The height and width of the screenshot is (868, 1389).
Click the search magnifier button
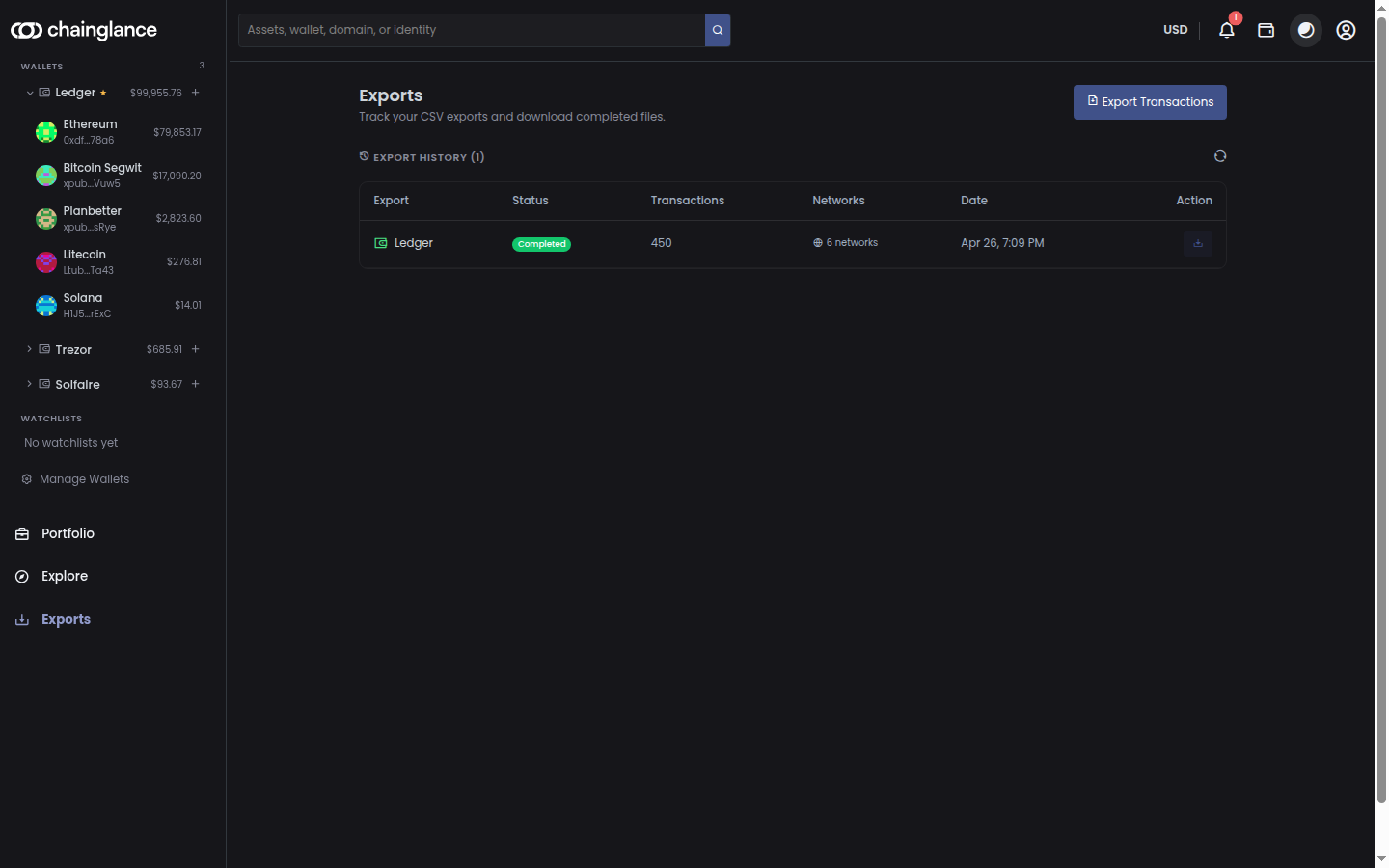718,30
